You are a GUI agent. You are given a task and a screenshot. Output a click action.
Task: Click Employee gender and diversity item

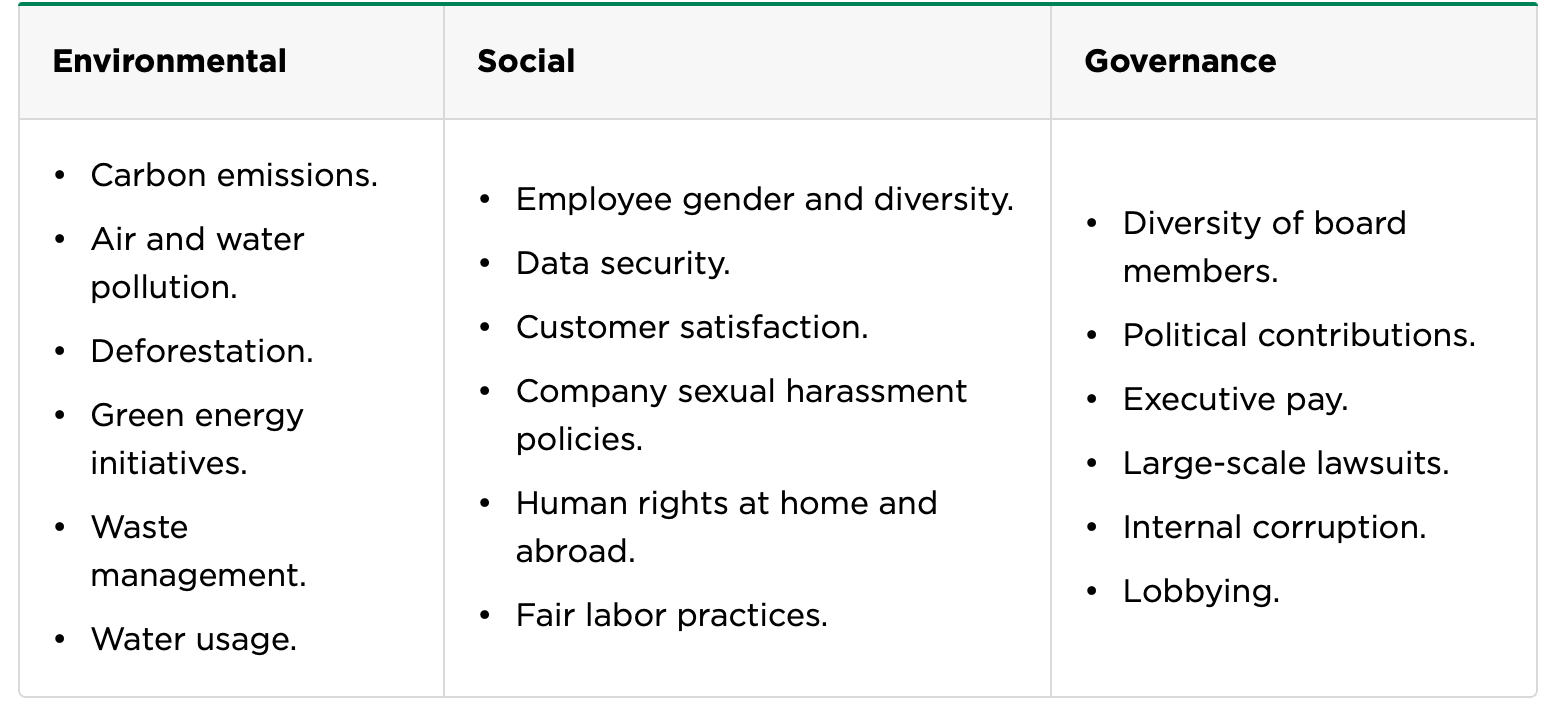point(764,199)
